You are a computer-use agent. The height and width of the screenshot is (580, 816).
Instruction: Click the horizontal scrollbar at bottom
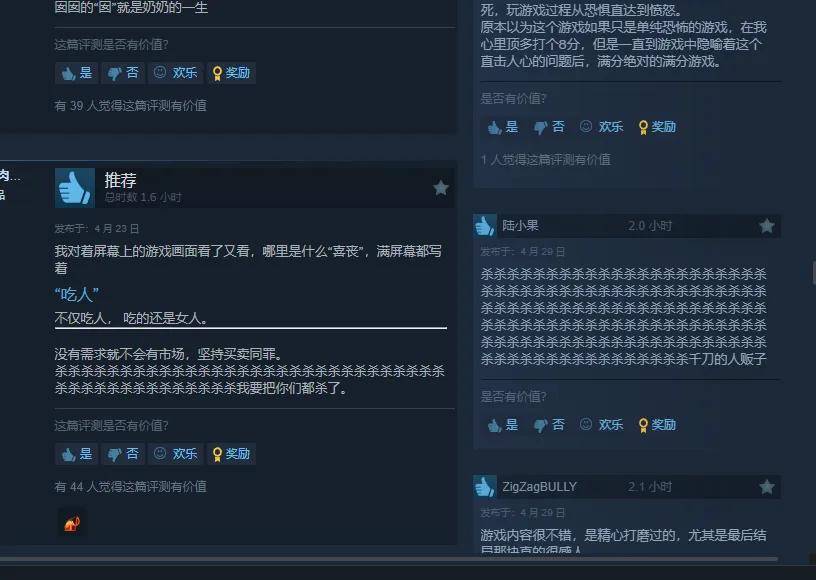coord(389,559)
